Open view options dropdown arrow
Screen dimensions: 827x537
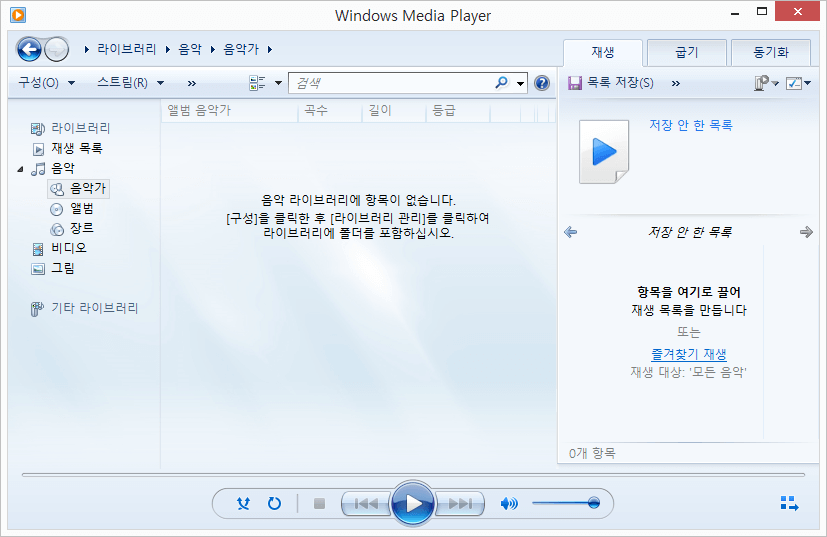[x=278, y=83]
